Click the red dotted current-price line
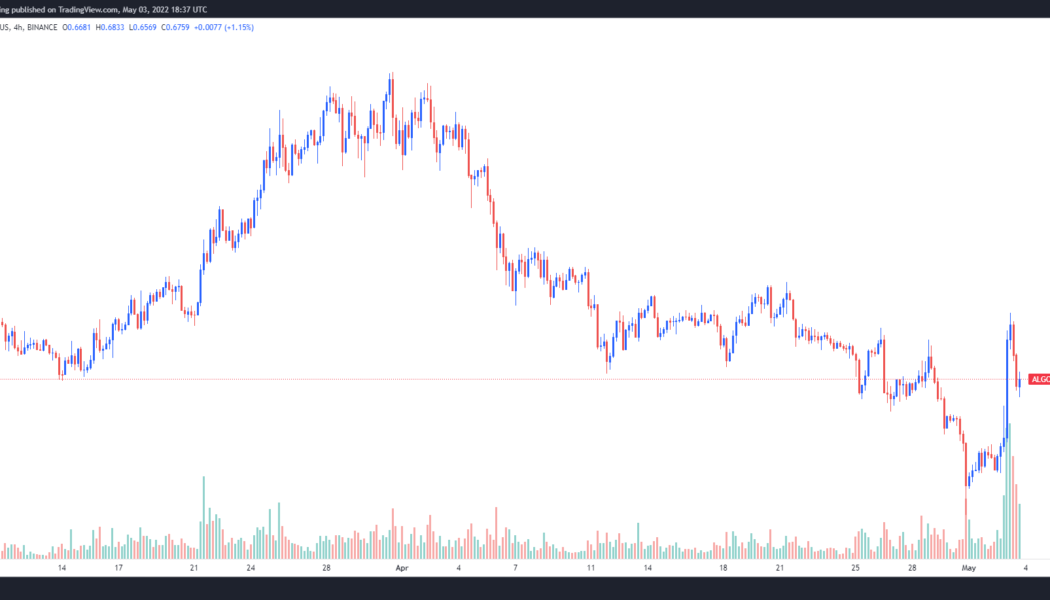The image size is (1050, 600). [500, 380]
